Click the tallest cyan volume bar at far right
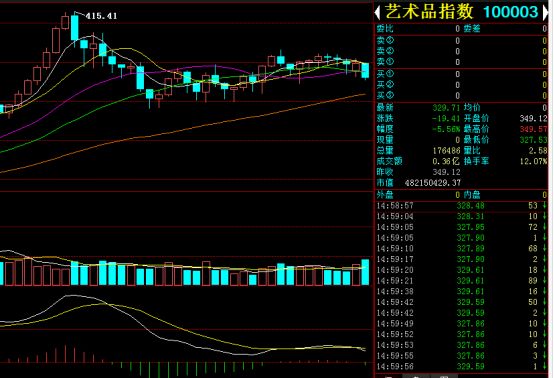 365,272
